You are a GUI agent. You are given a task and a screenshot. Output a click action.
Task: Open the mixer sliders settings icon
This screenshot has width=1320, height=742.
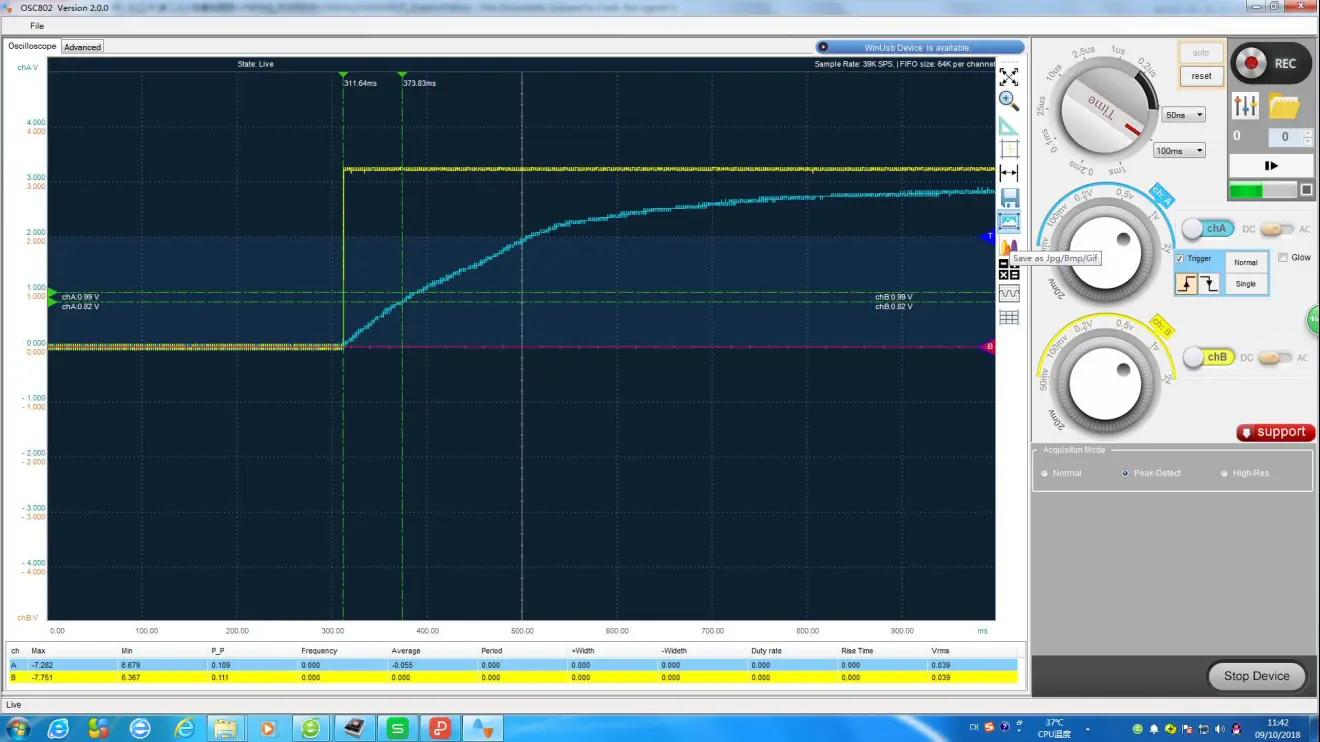pyautogui.click(x=1245, y=106)
